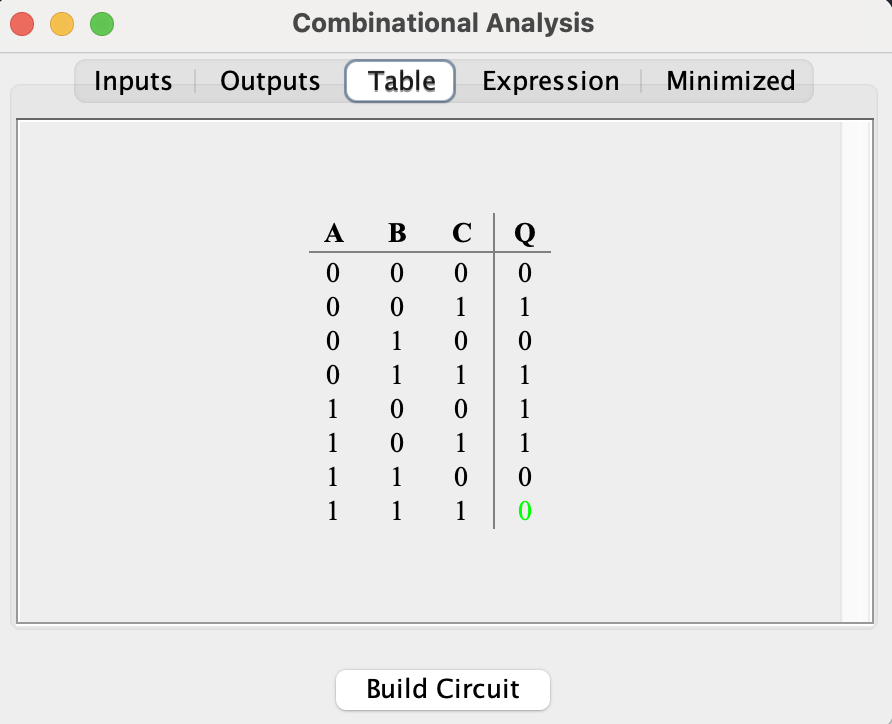Minimize the window with the yellow button
This screenshot has height=724, width=892.
62,23
